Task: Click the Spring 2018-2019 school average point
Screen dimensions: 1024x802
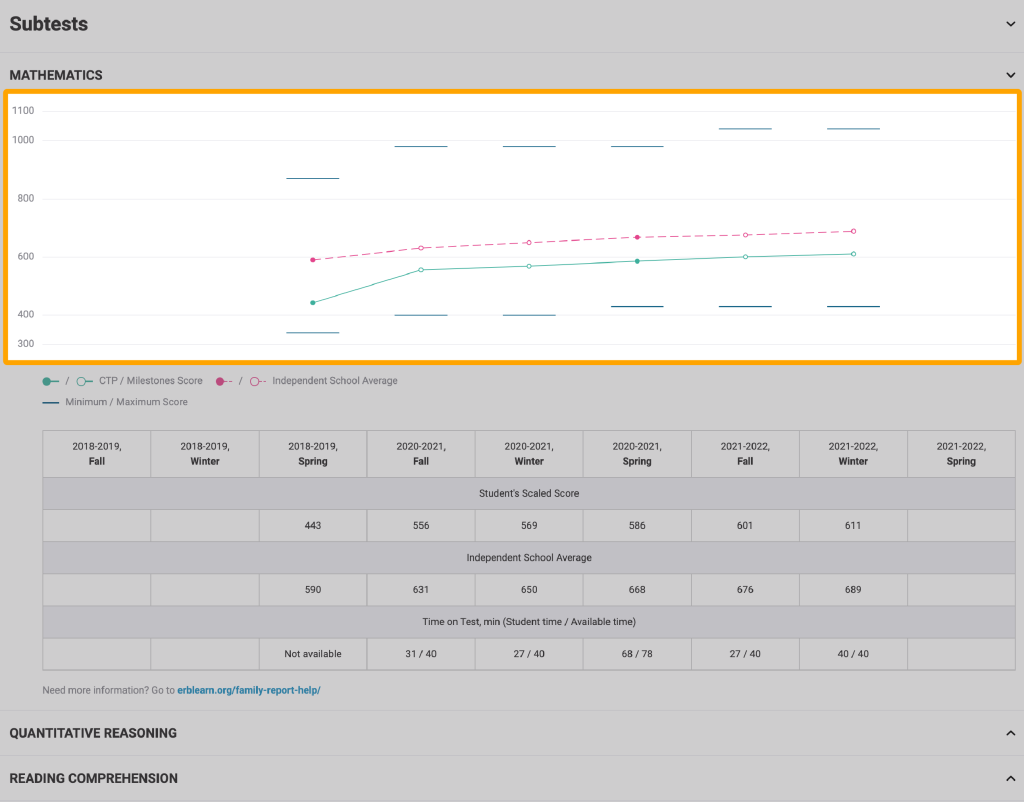Action: click(x=313, y=260)
